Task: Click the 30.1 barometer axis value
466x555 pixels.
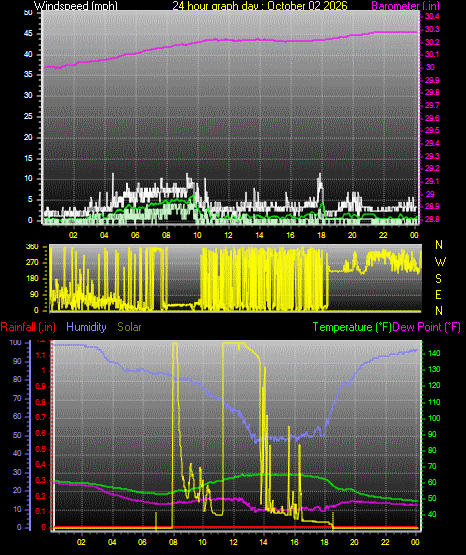Action: [432, 54]
